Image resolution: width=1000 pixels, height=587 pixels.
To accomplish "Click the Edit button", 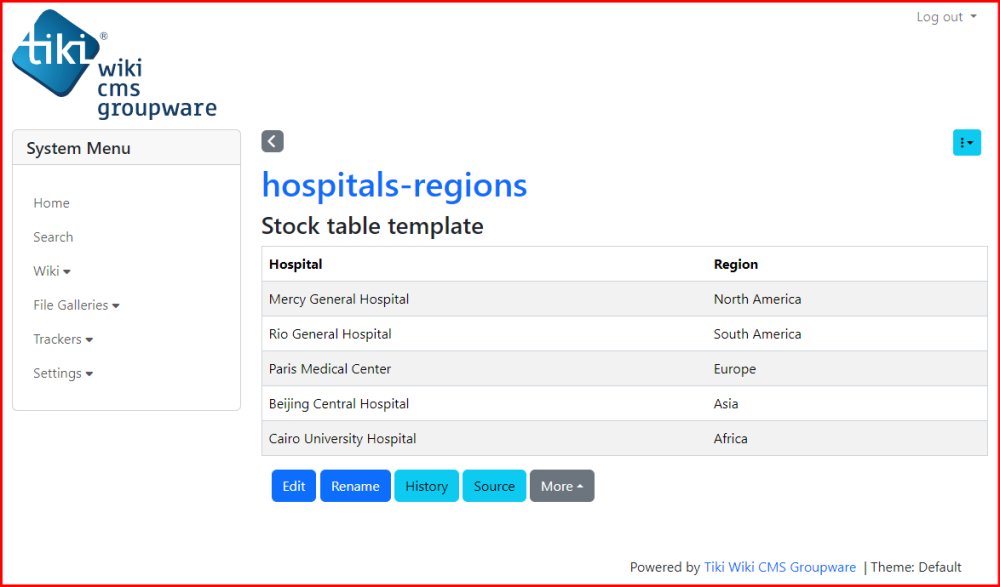I will 294,486.
